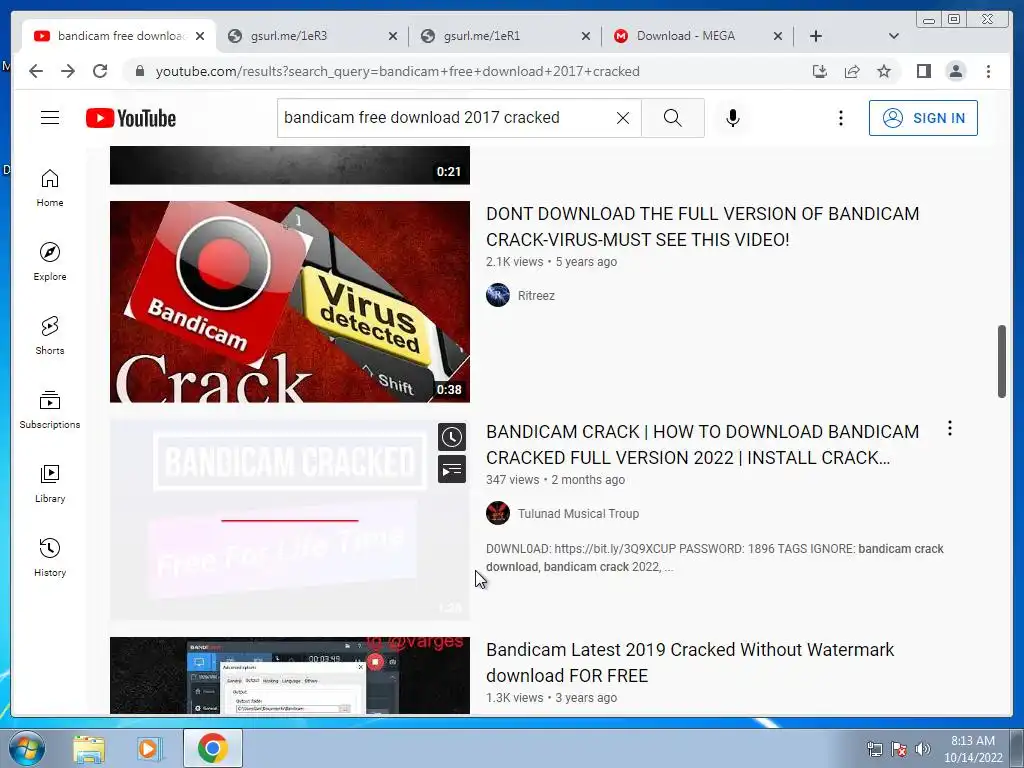
Task: Start voice search with microphone icon
Action: [733, 118]
